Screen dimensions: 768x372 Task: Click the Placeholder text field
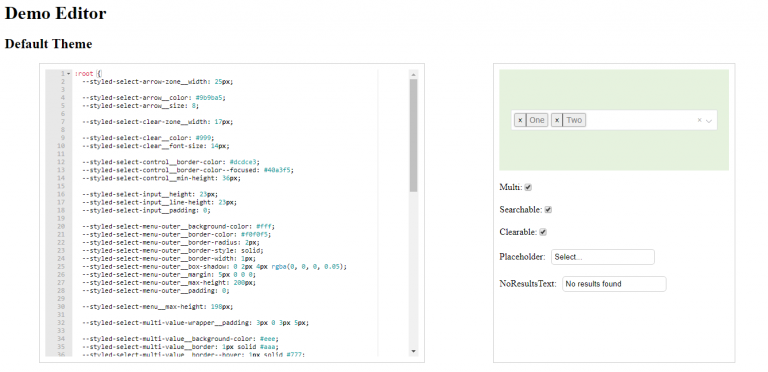click(x=603, y=257)
